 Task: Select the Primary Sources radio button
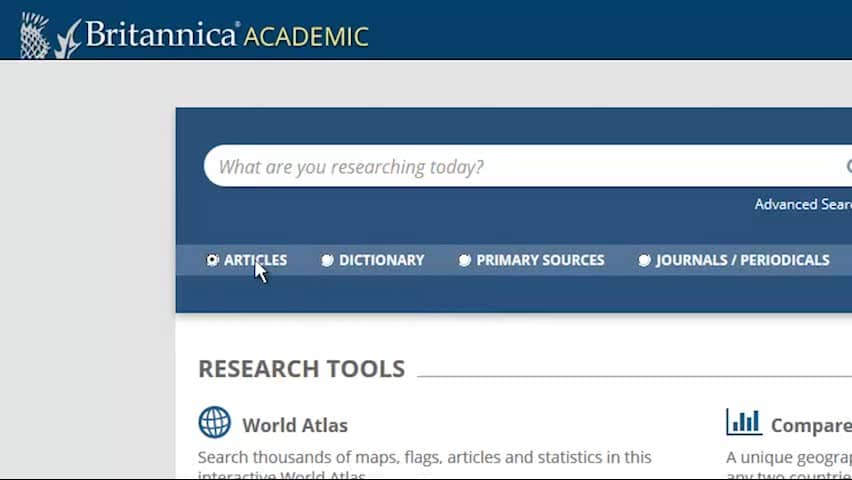coord(465,260)
